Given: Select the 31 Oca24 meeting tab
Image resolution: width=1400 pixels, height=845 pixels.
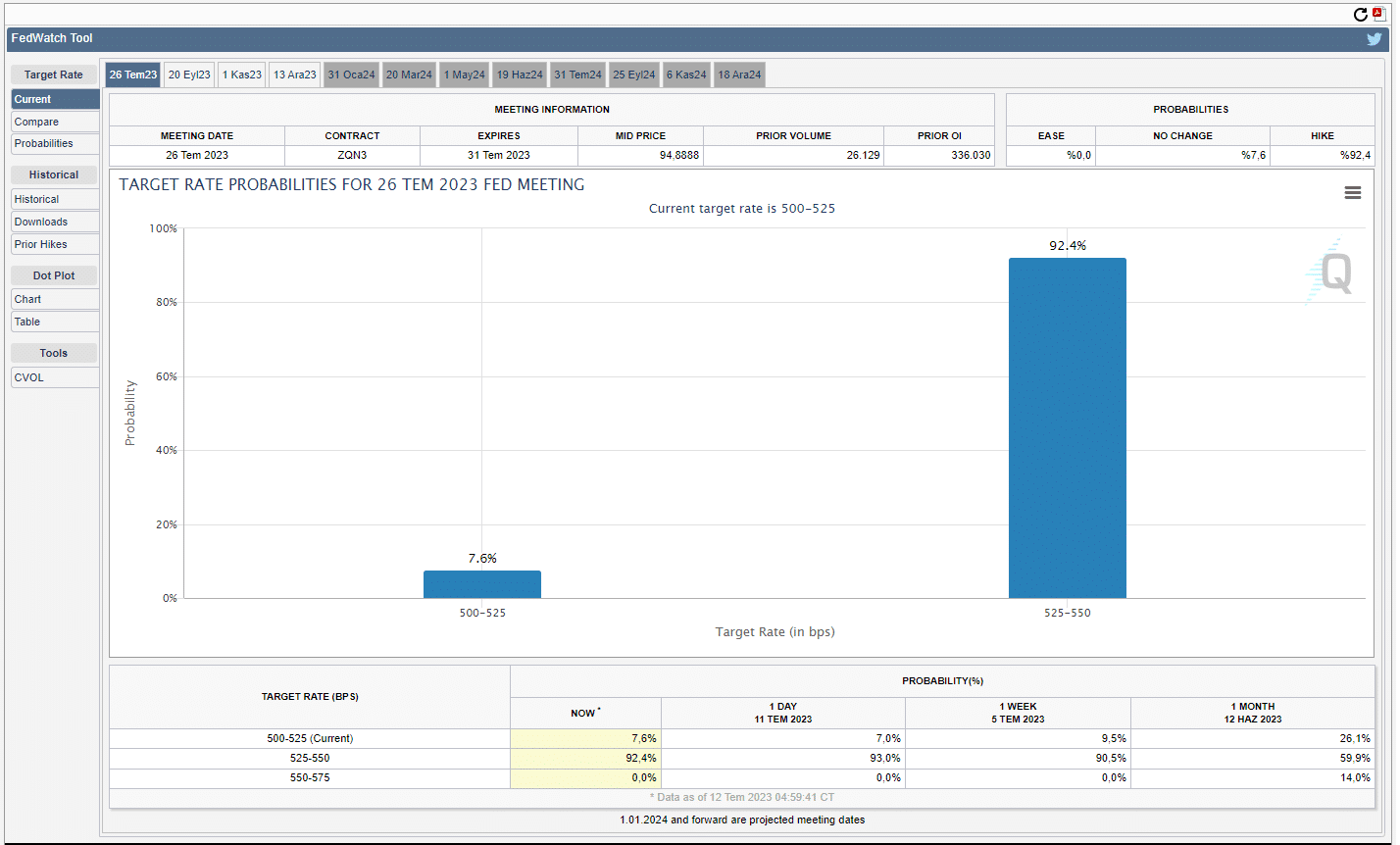Looking at the screenshot, I should pyautogui.click(x=352, y=75).
